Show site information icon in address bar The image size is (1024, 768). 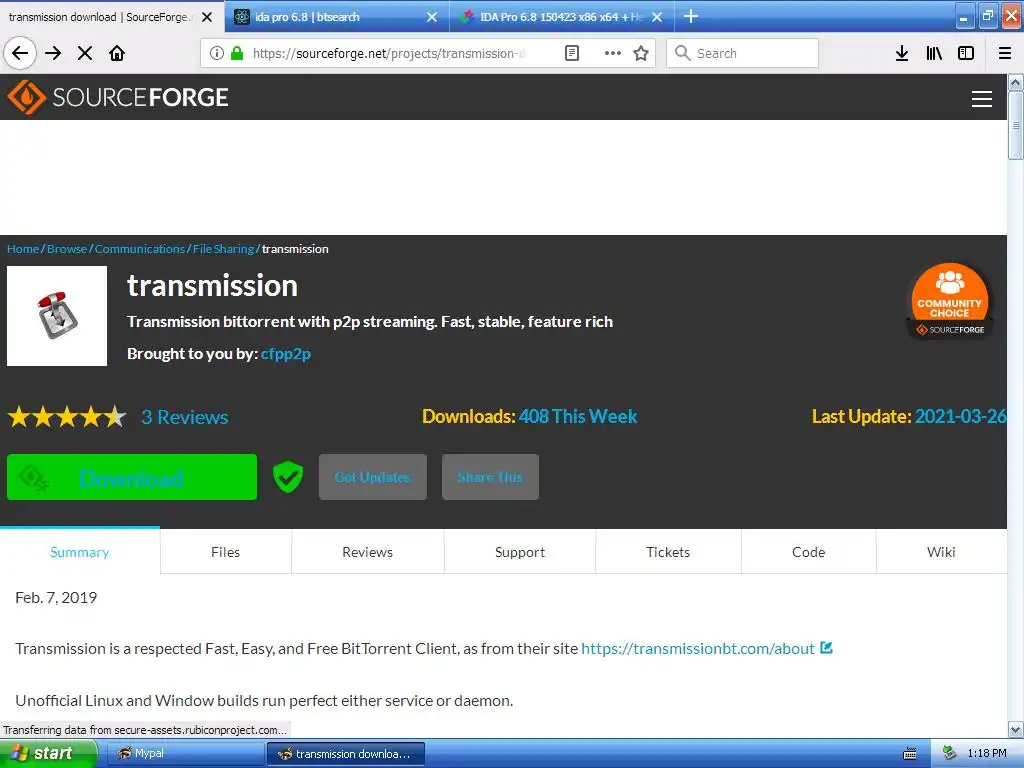[217, 53]
